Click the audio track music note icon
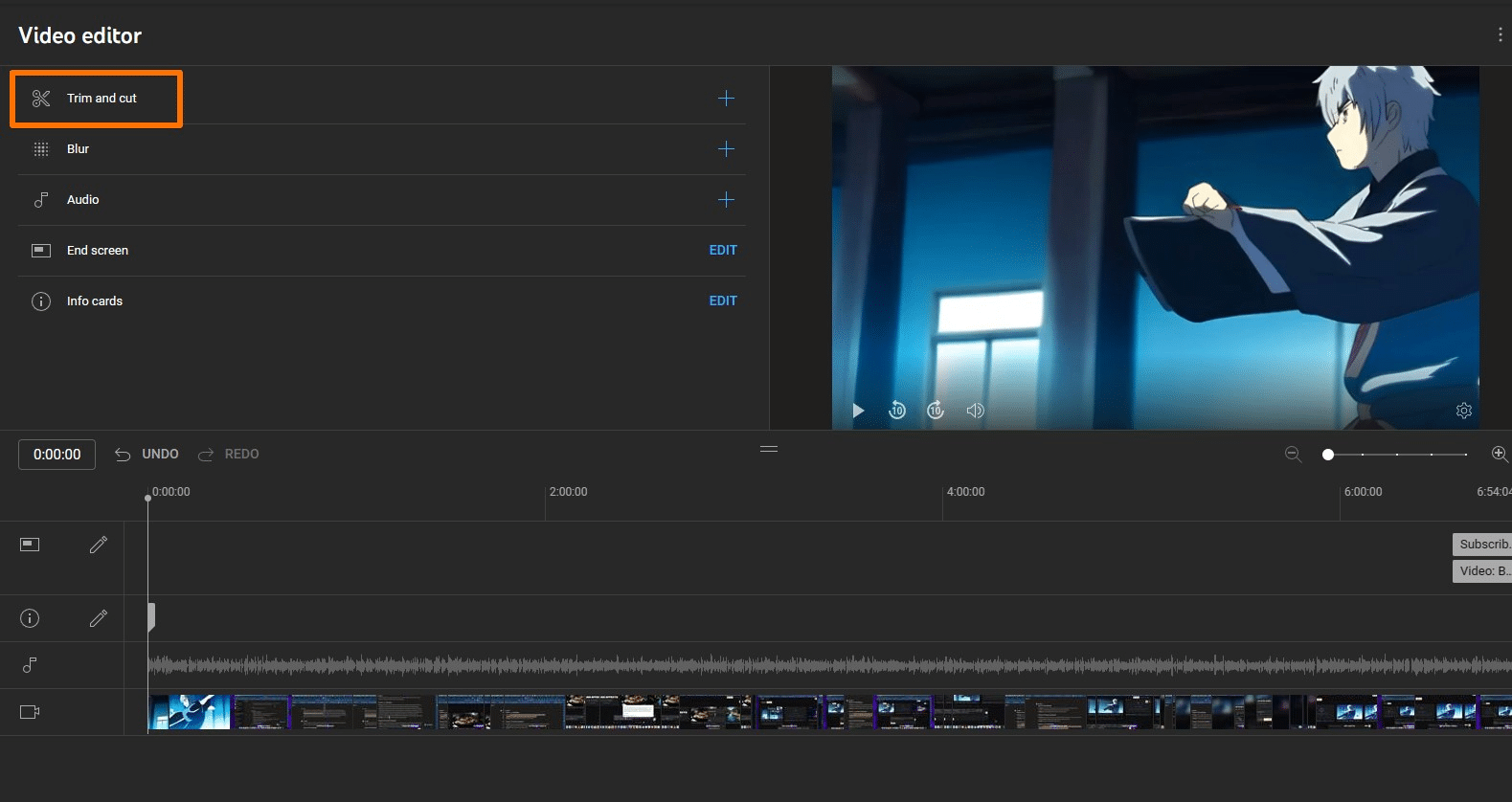 click(30, 665)
